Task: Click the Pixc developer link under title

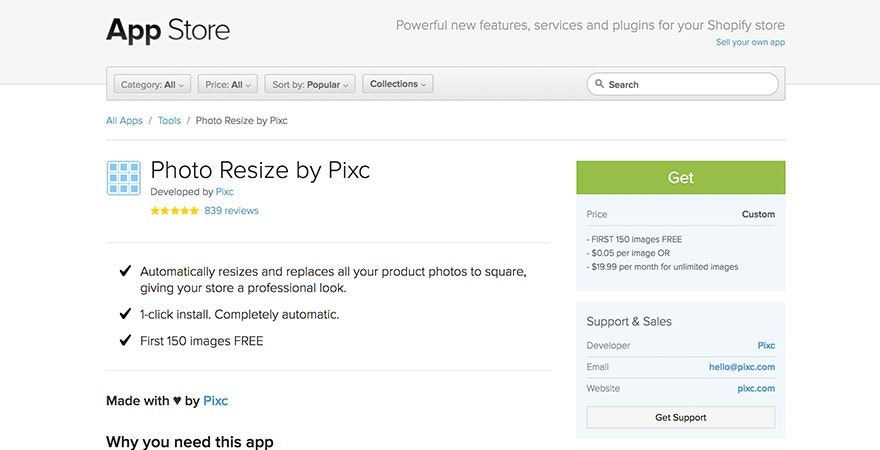Action: click(225, 192)
